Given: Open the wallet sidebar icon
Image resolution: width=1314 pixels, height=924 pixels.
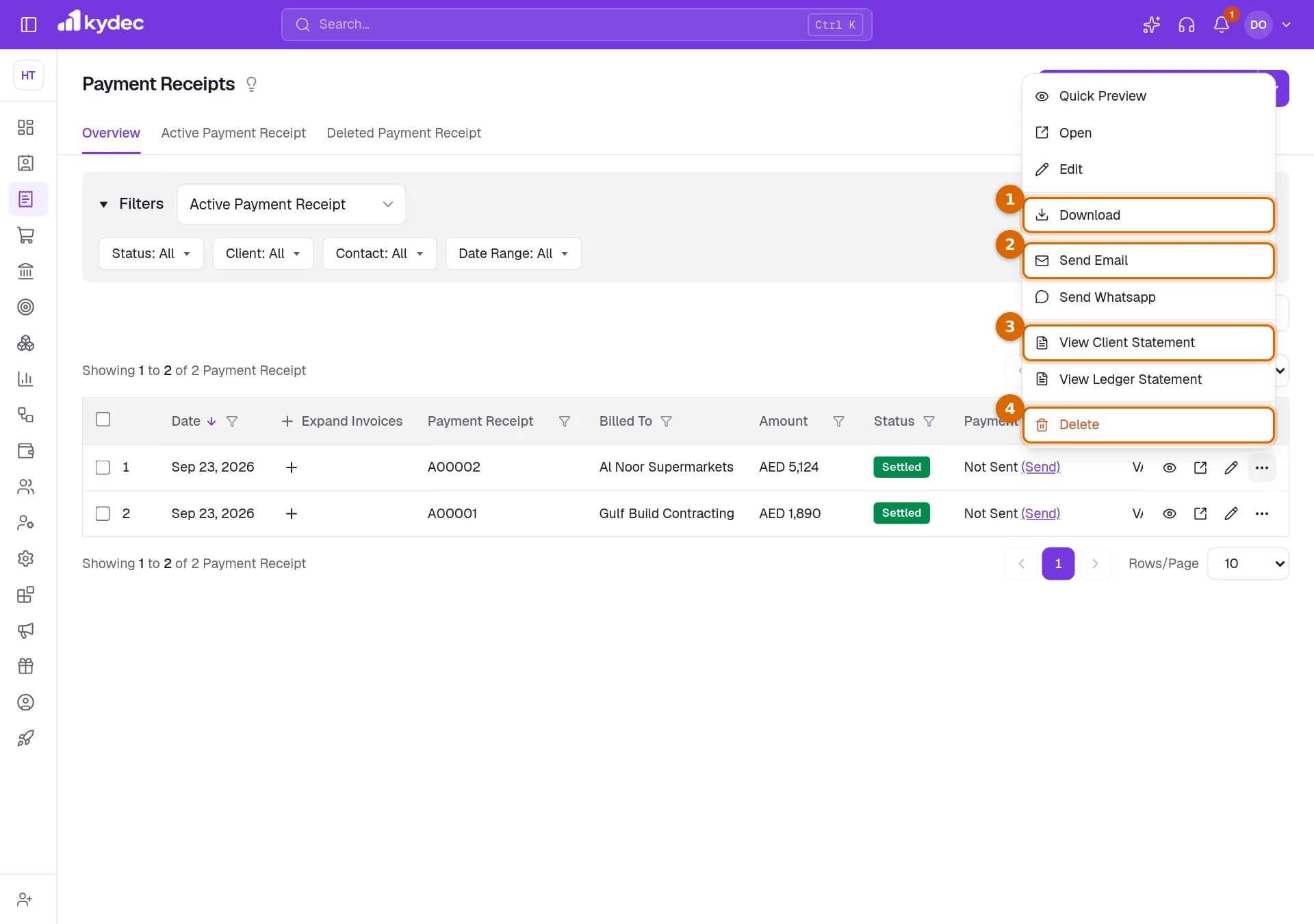Looking at the screenshot, I should pyautogui.click(x=25, y=451).
